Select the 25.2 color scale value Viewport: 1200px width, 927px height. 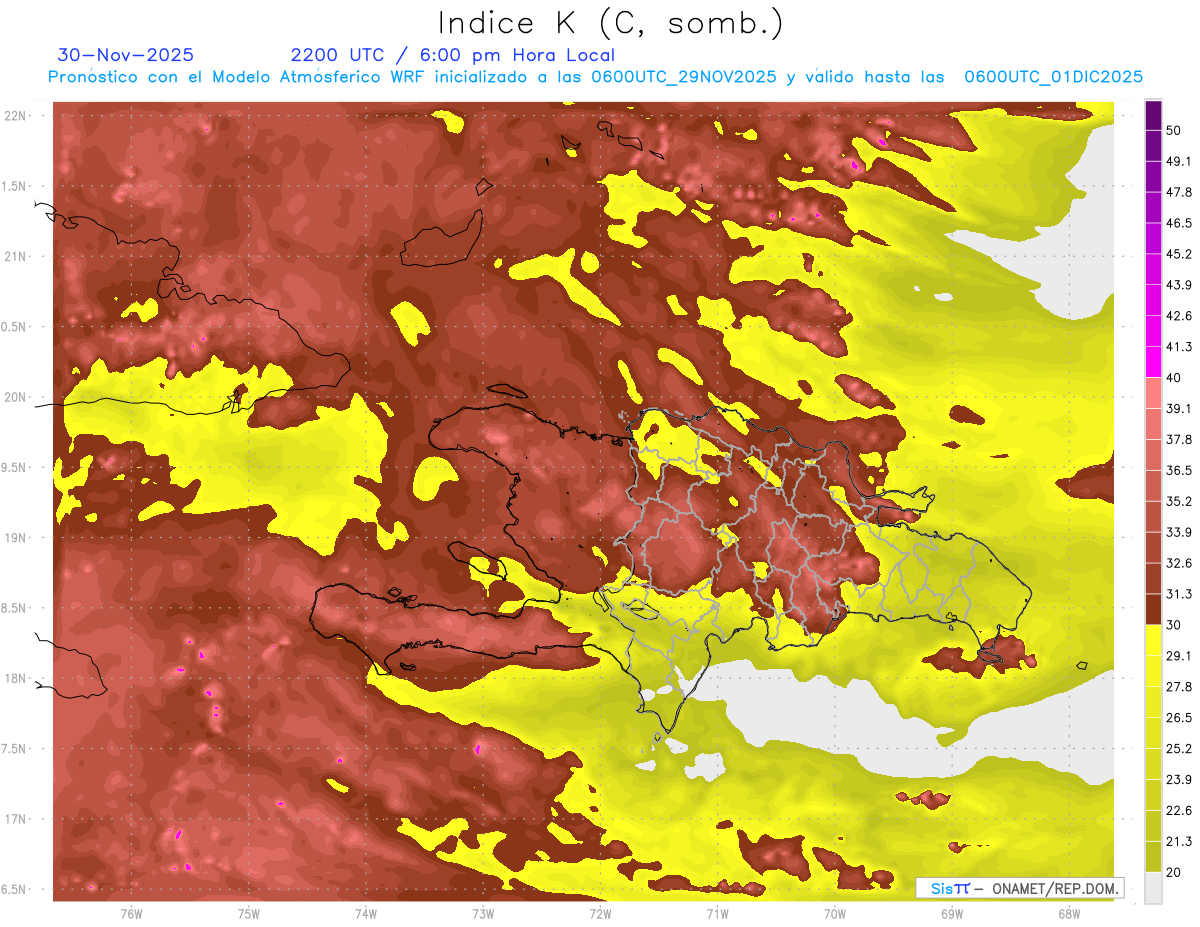(1179, 748)
